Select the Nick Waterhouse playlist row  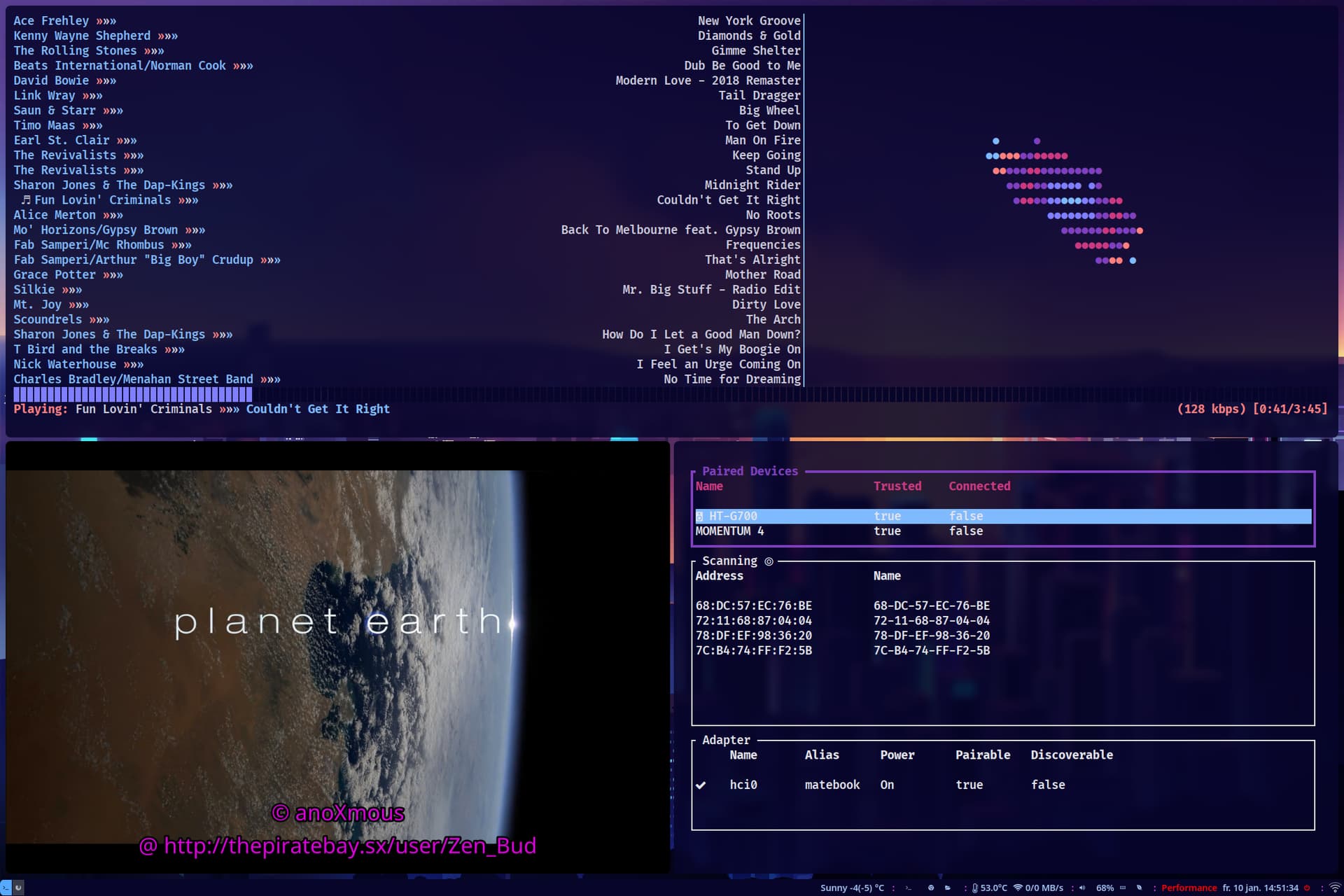point(408,365)
